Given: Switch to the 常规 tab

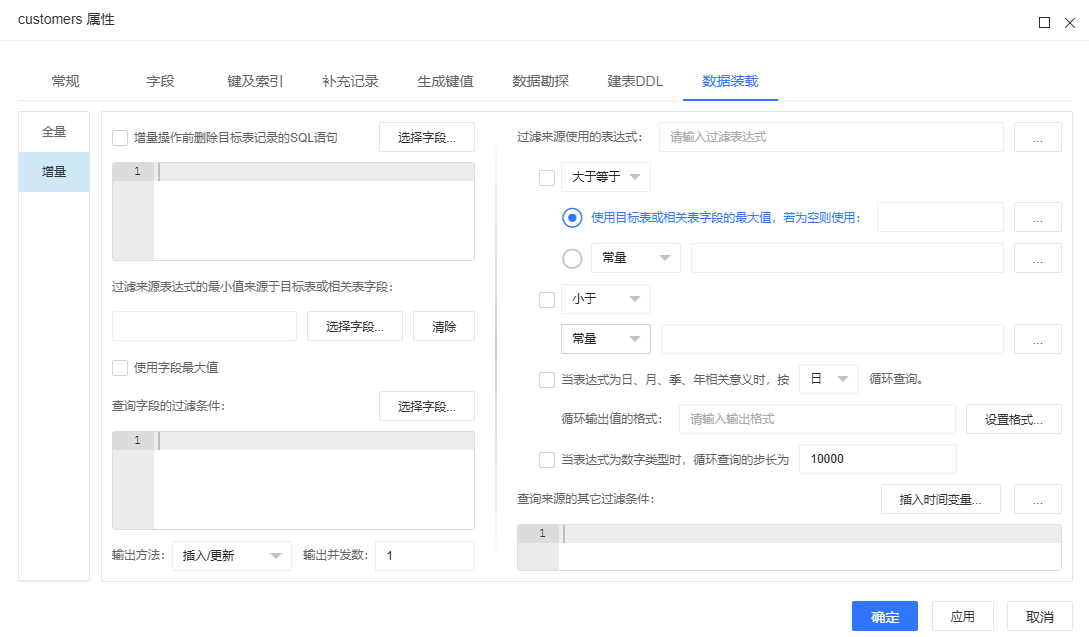Looking at the screenshot, I should 65,81.
